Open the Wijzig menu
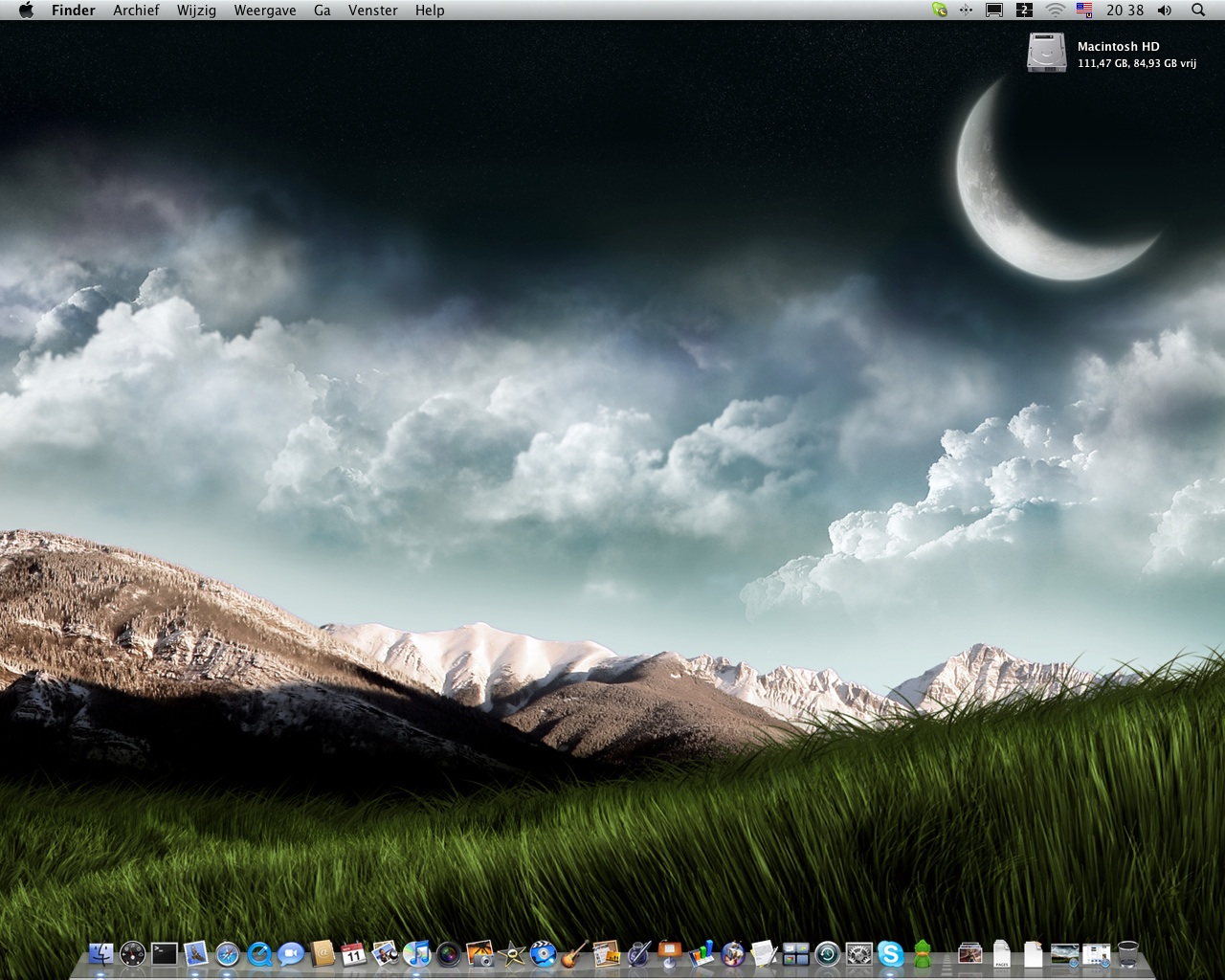Viewport: 1225px width, 980px height. point(196,10)
